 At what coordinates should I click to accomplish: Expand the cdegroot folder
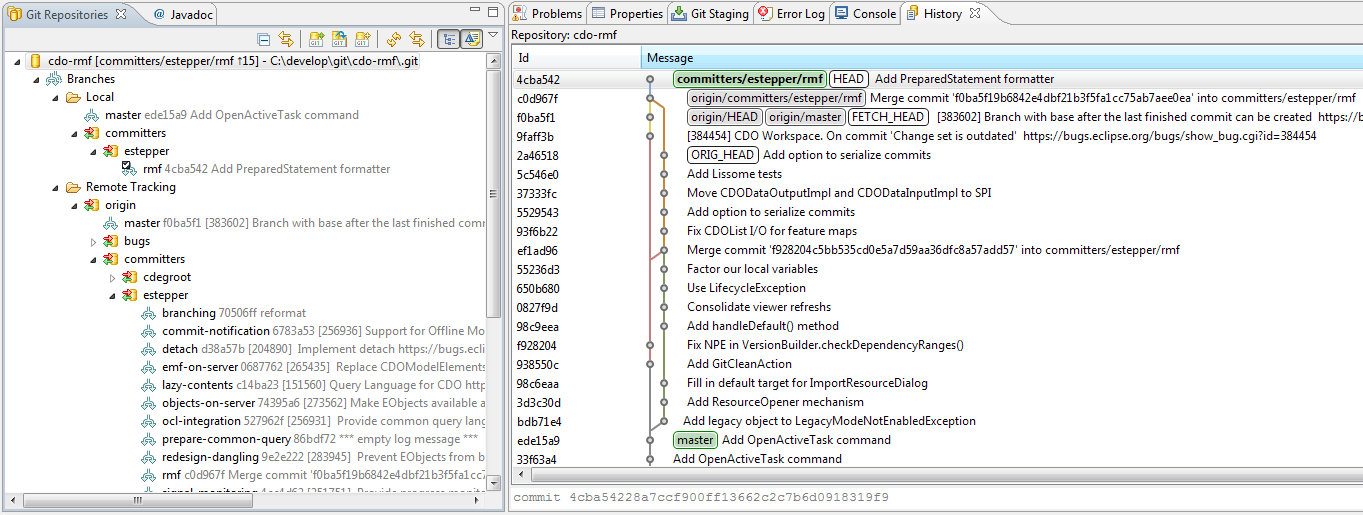(113, 277)
